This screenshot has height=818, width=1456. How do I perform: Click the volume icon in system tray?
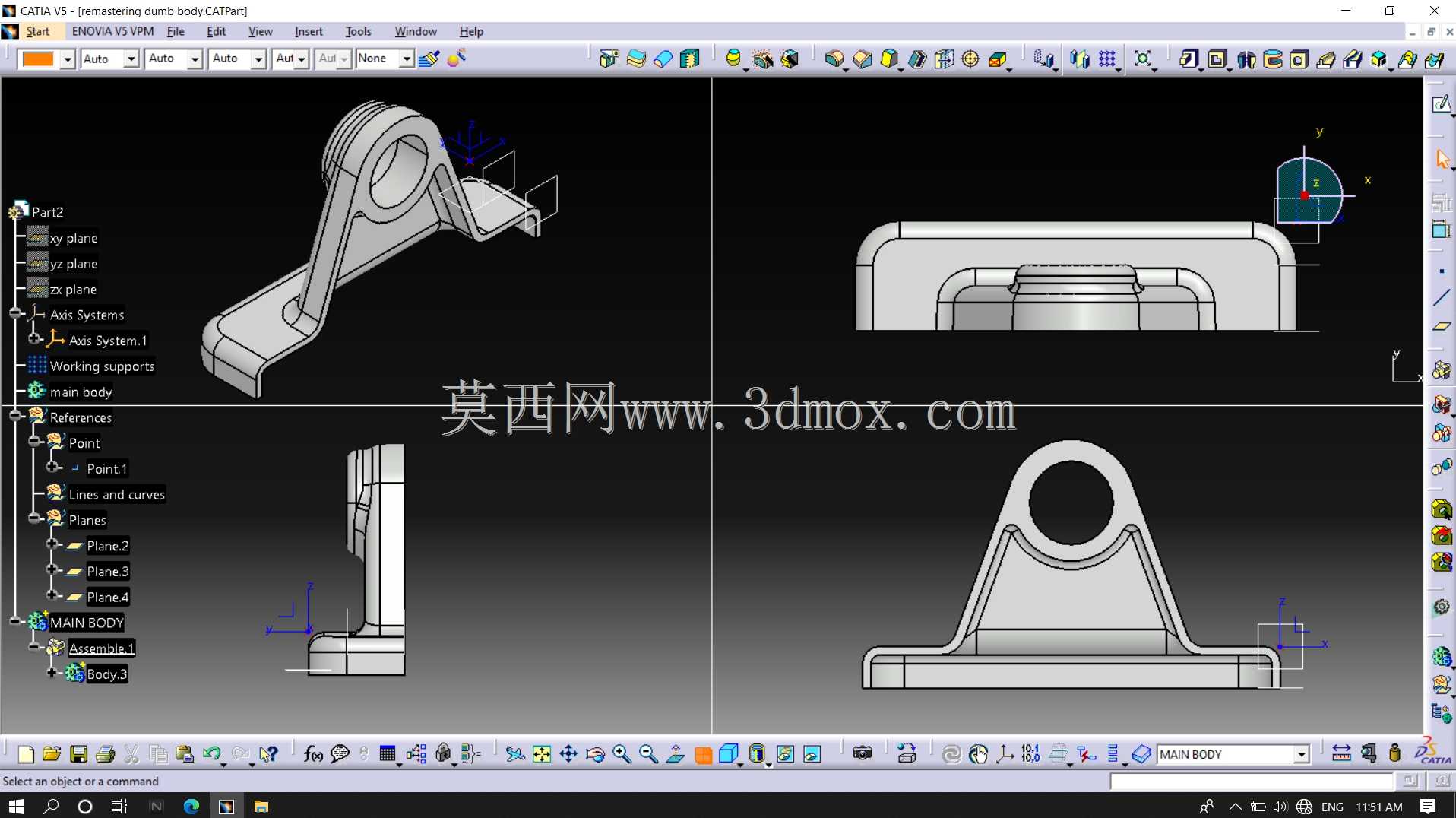point(1280,807)
